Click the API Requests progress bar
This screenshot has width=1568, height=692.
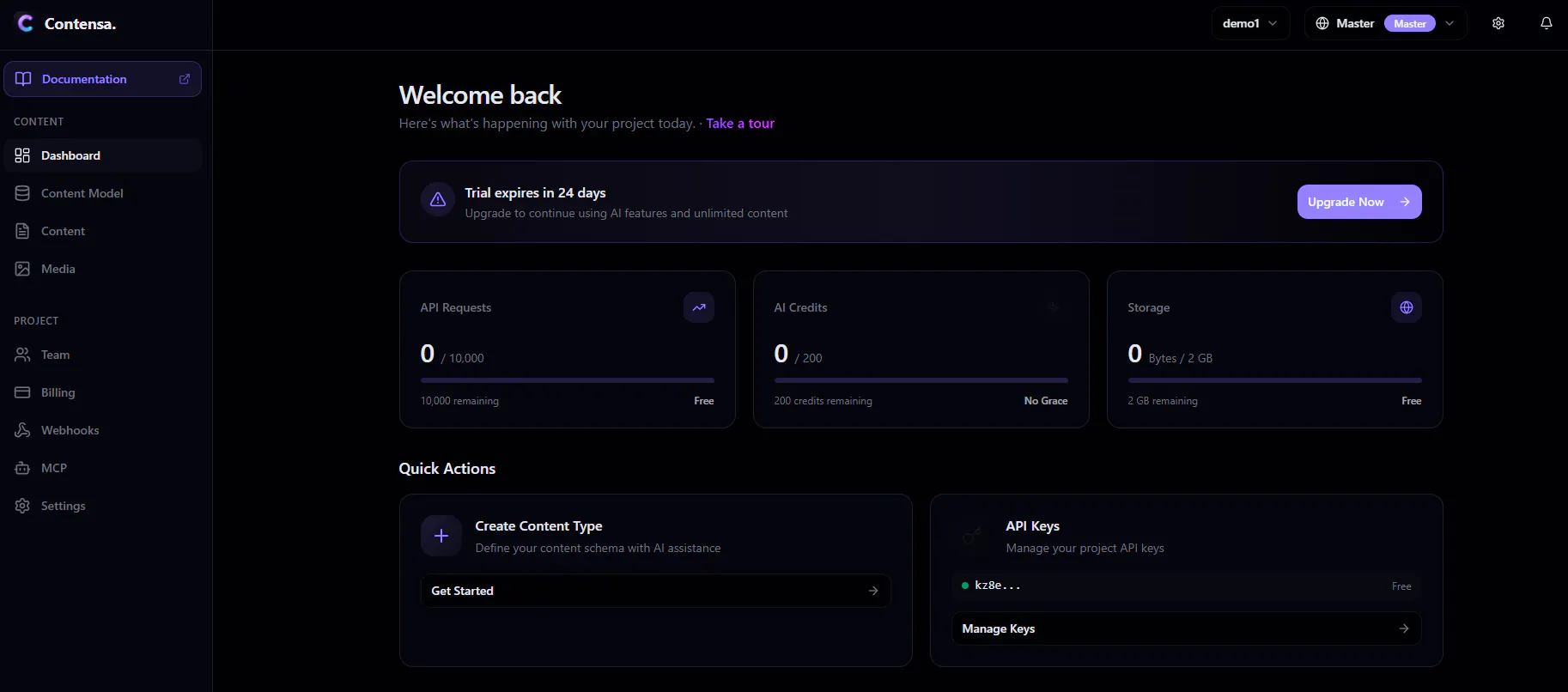tap(568, 379)
